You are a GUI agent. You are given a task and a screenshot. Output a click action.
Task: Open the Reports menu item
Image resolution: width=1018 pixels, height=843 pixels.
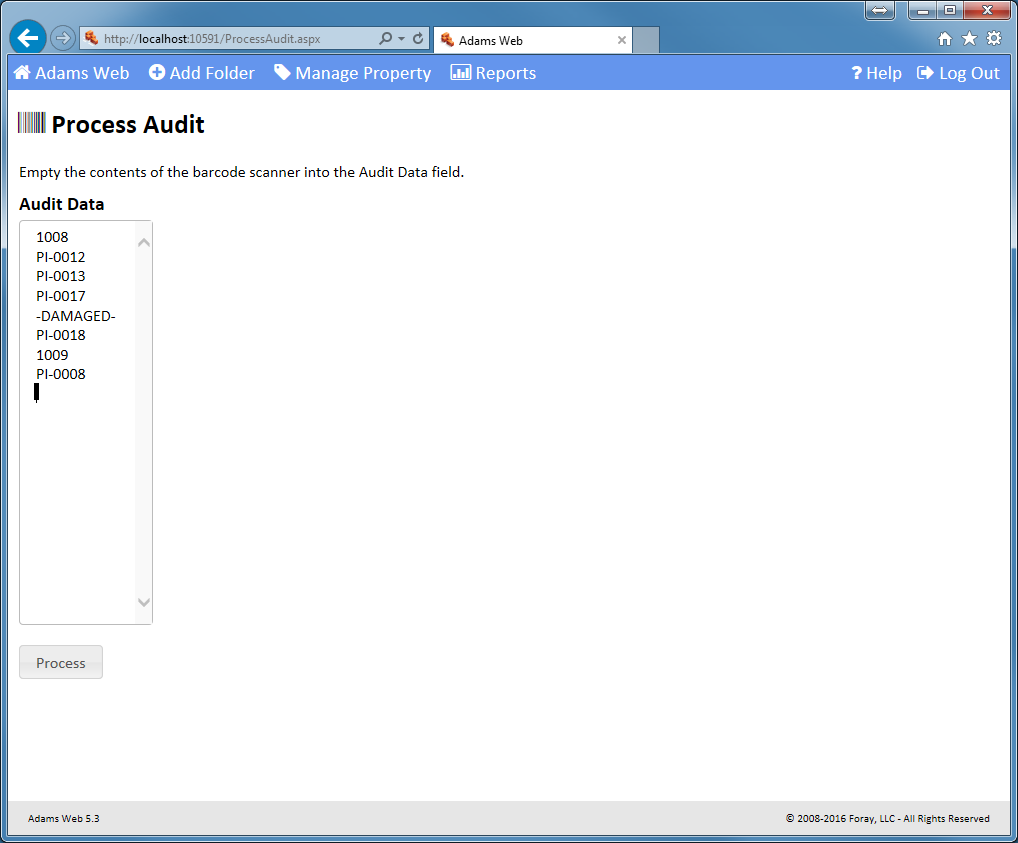(x=505, y=73)
